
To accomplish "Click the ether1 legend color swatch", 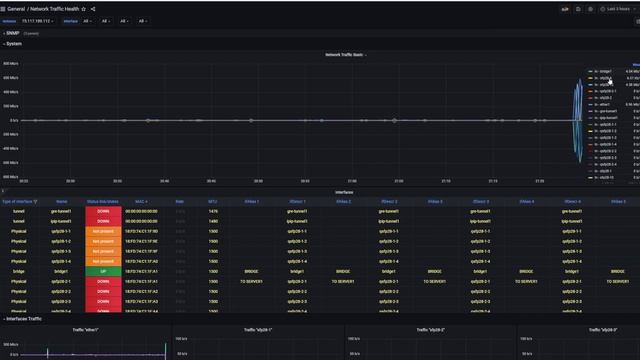I will 590,104.
